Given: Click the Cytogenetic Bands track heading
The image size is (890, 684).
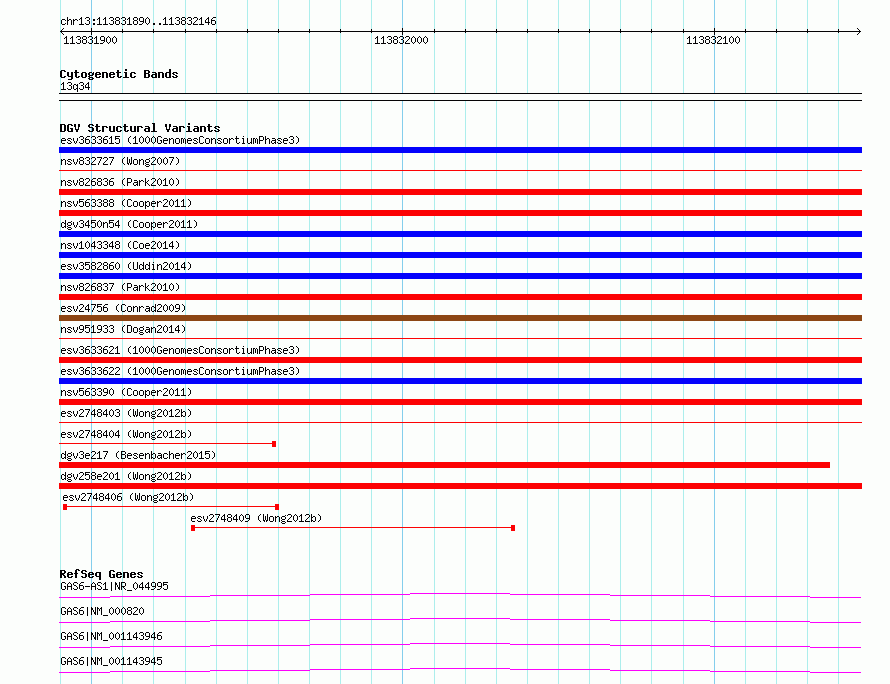Looking at the screenshot, I should [119, 74].
